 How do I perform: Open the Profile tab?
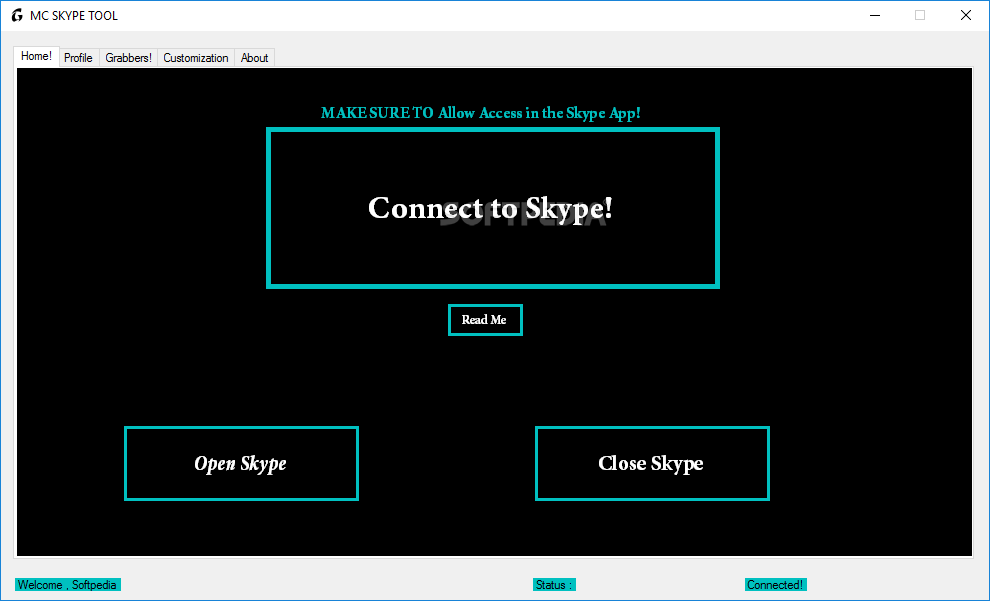(78, 57)
